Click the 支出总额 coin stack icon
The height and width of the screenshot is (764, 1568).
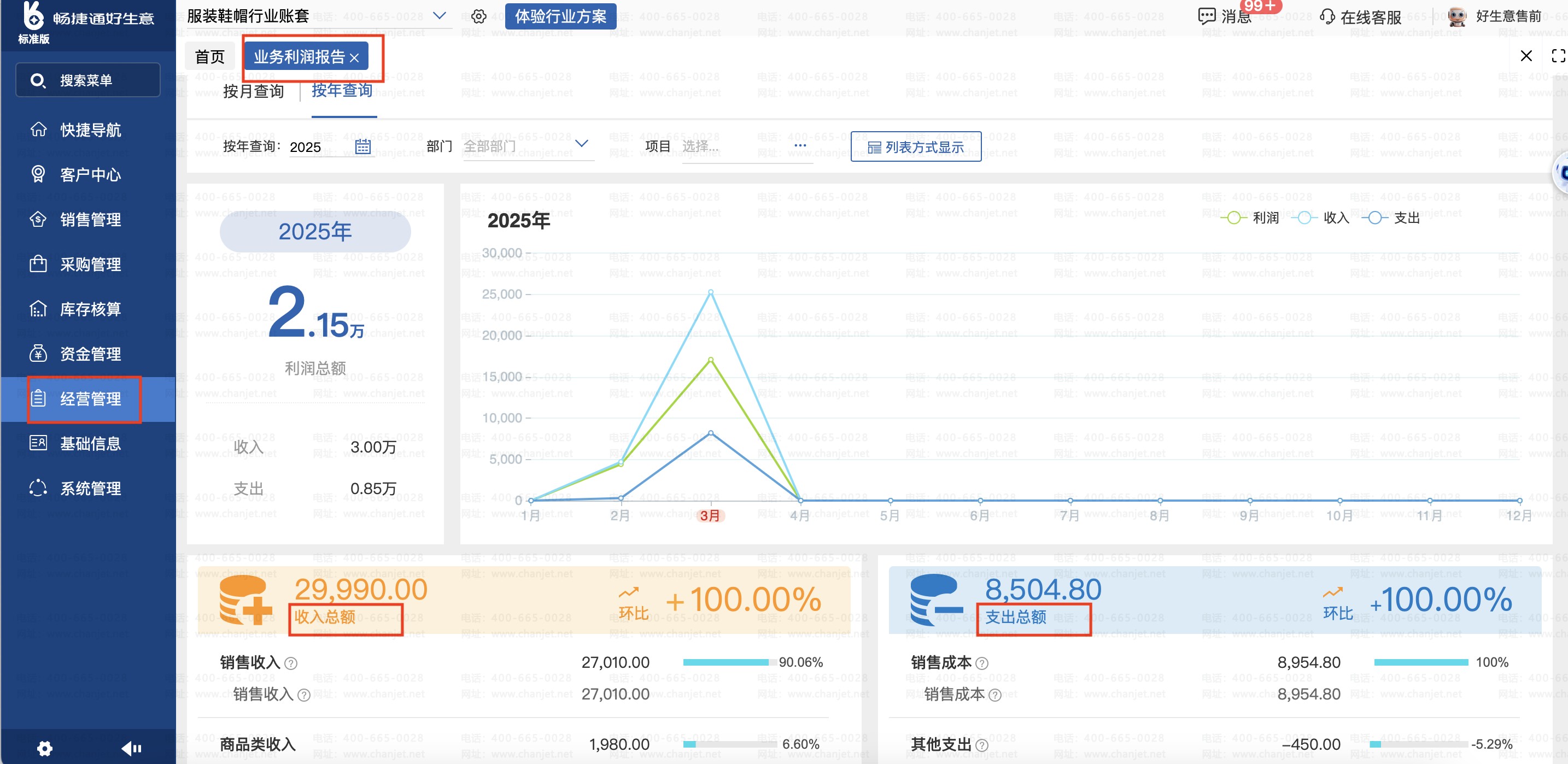(936, 599)
